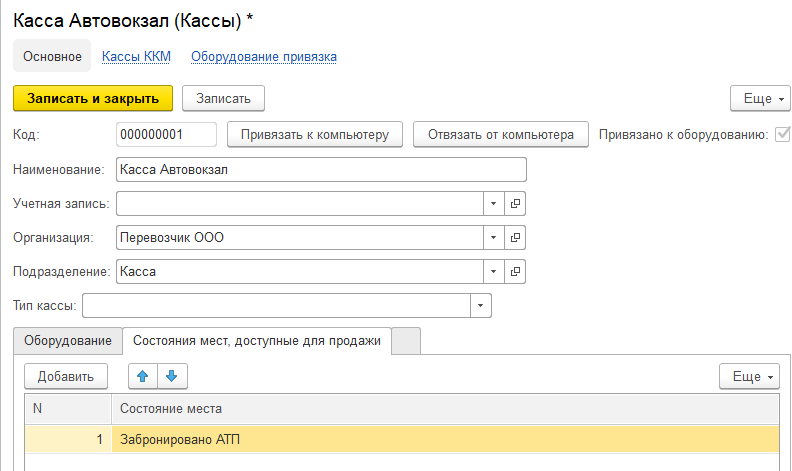The width and height of the screenshot is (792, 471).
Task: Click the Привязать к компьютеру button
Action: 315,134
